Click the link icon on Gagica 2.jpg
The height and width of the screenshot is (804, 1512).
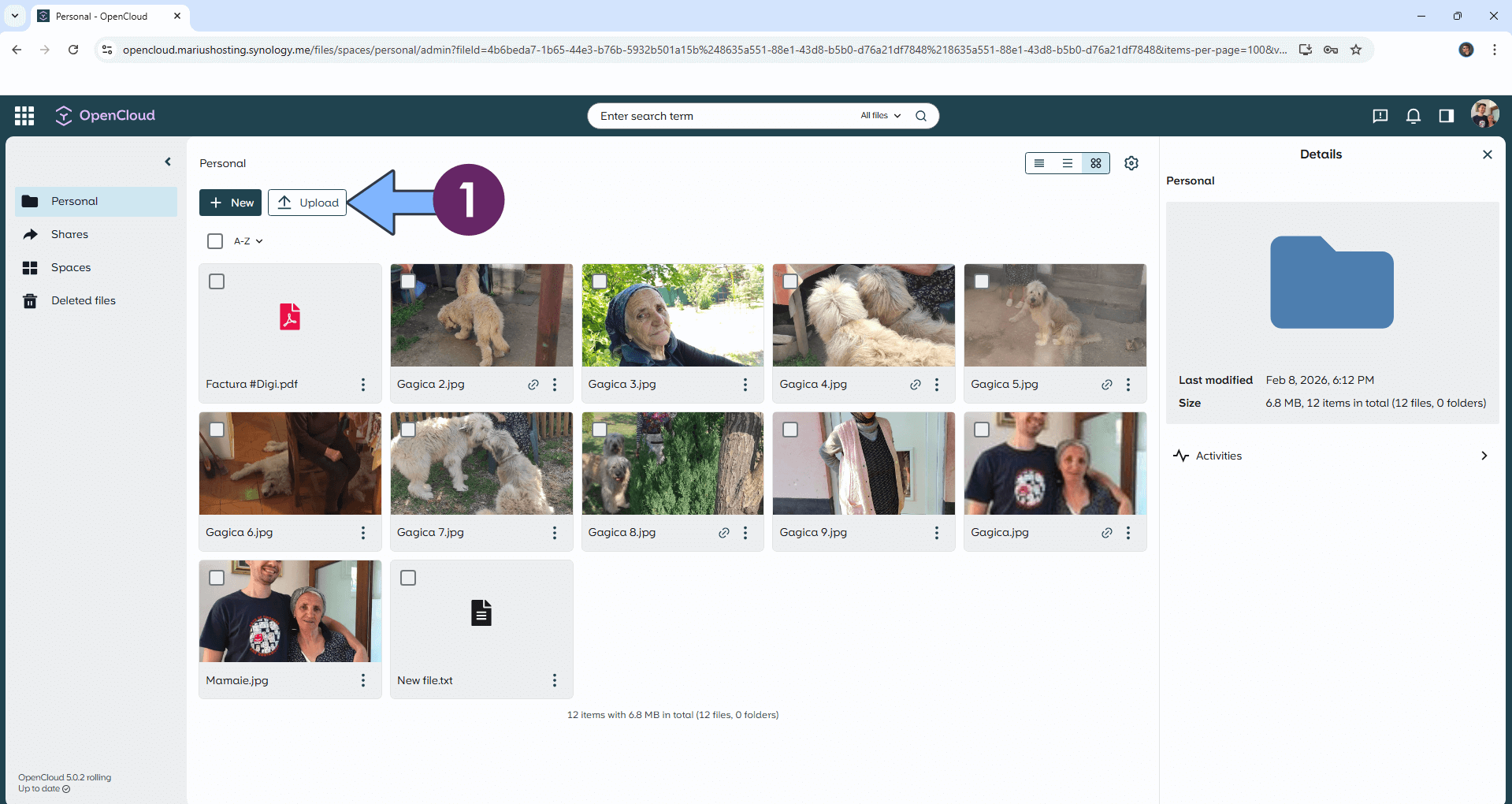tap(533, 385)
